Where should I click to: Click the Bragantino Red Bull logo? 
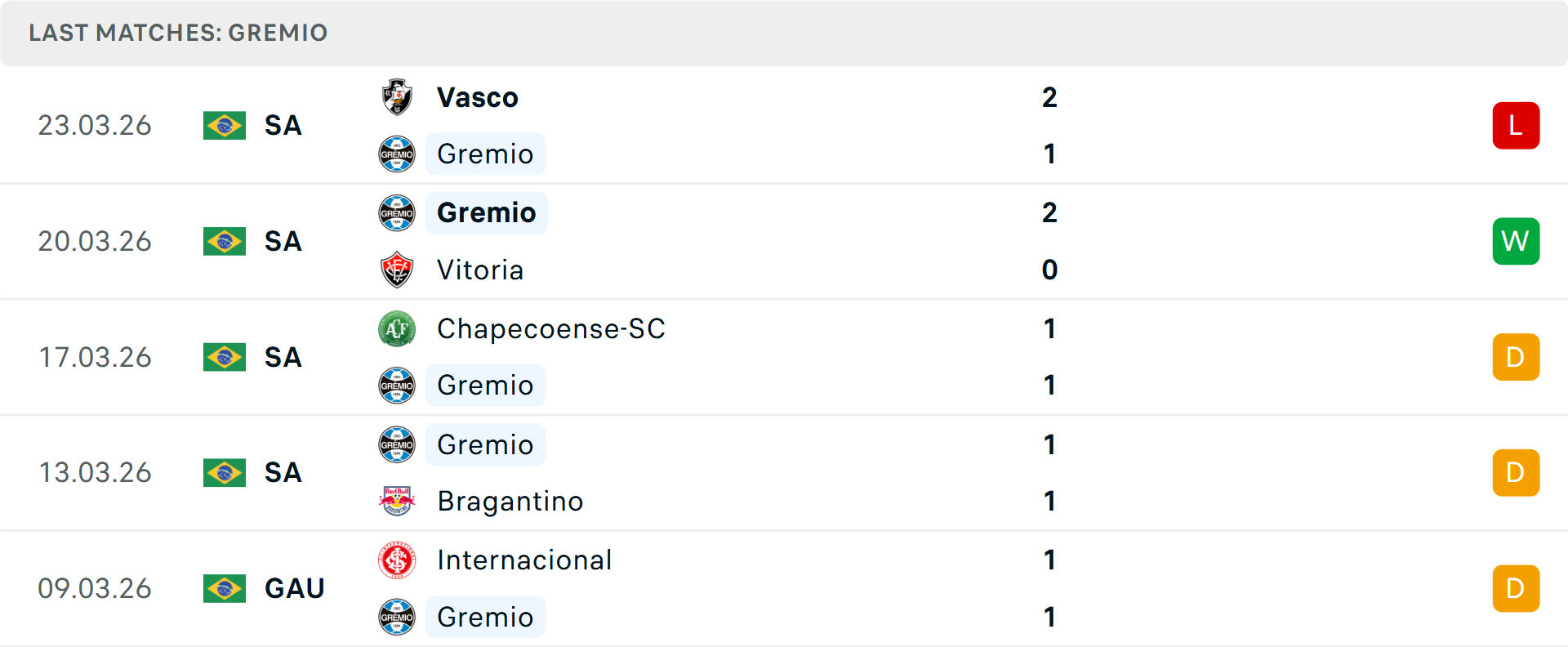pyautogui.click(x=397, y=501)
